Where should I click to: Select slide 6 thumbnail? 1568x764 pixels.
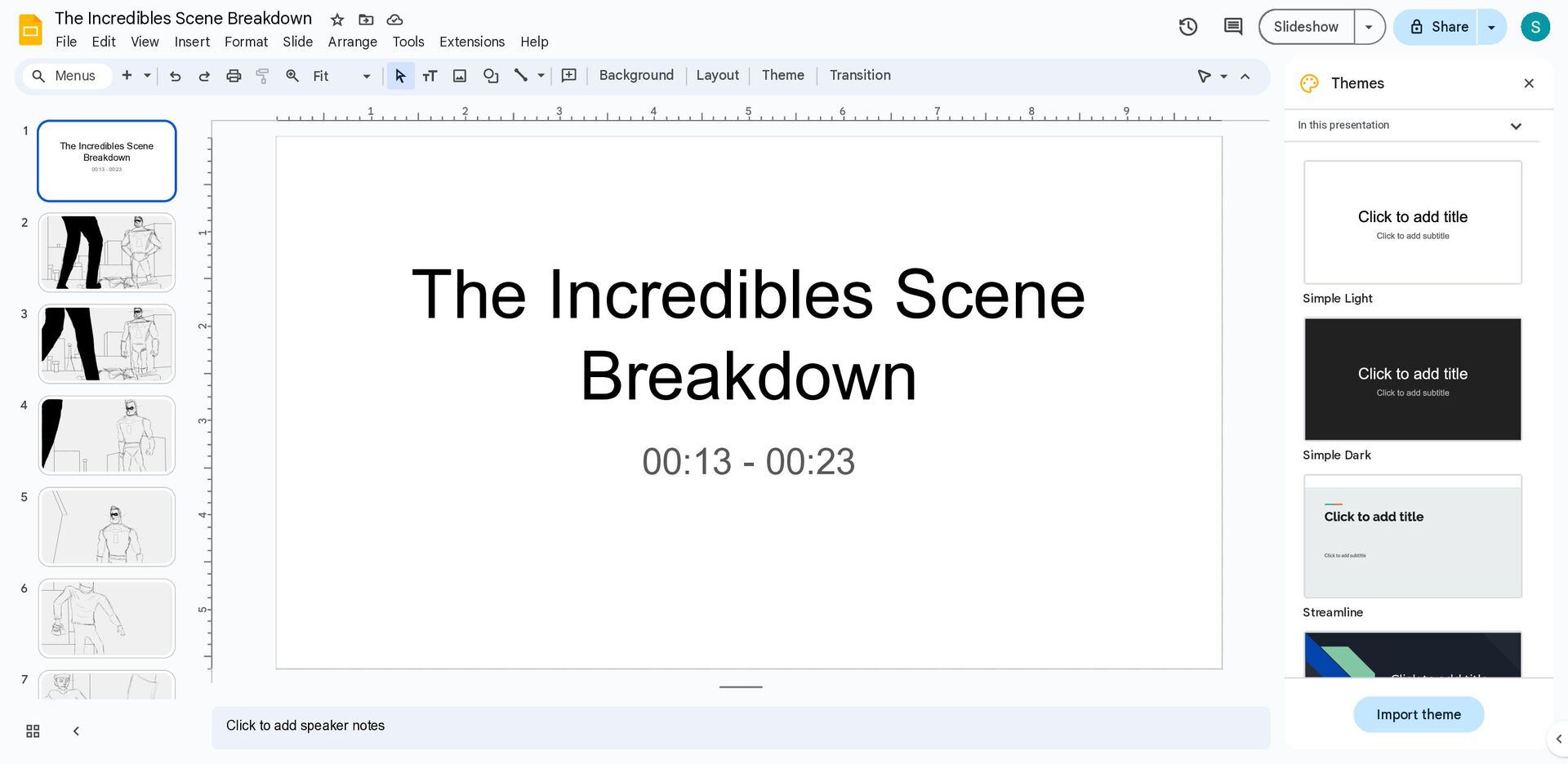click(x=107, y=618)
